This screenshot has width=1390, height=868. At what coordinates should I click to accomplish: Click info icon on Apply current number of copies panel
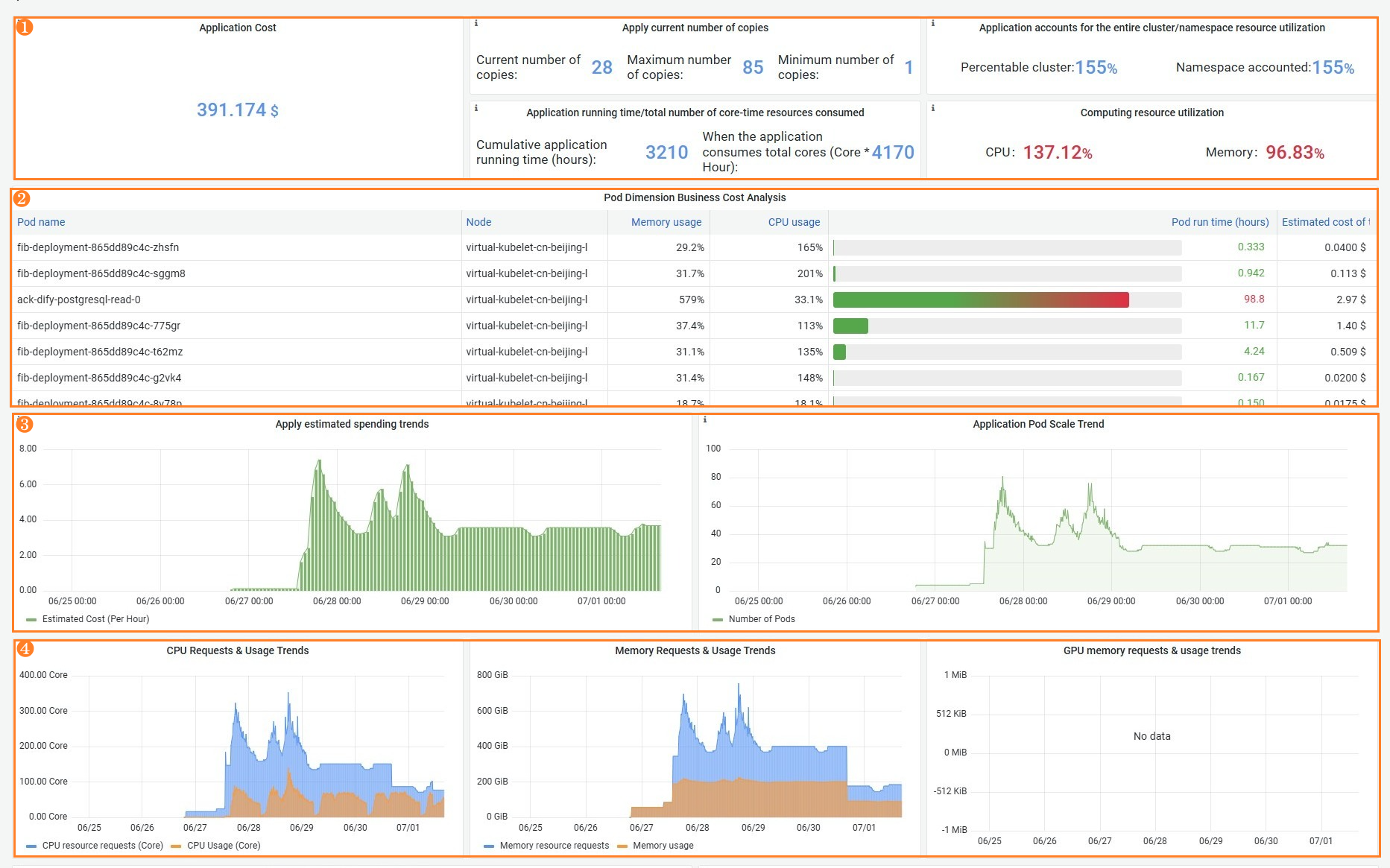click(x=476, y=23)
